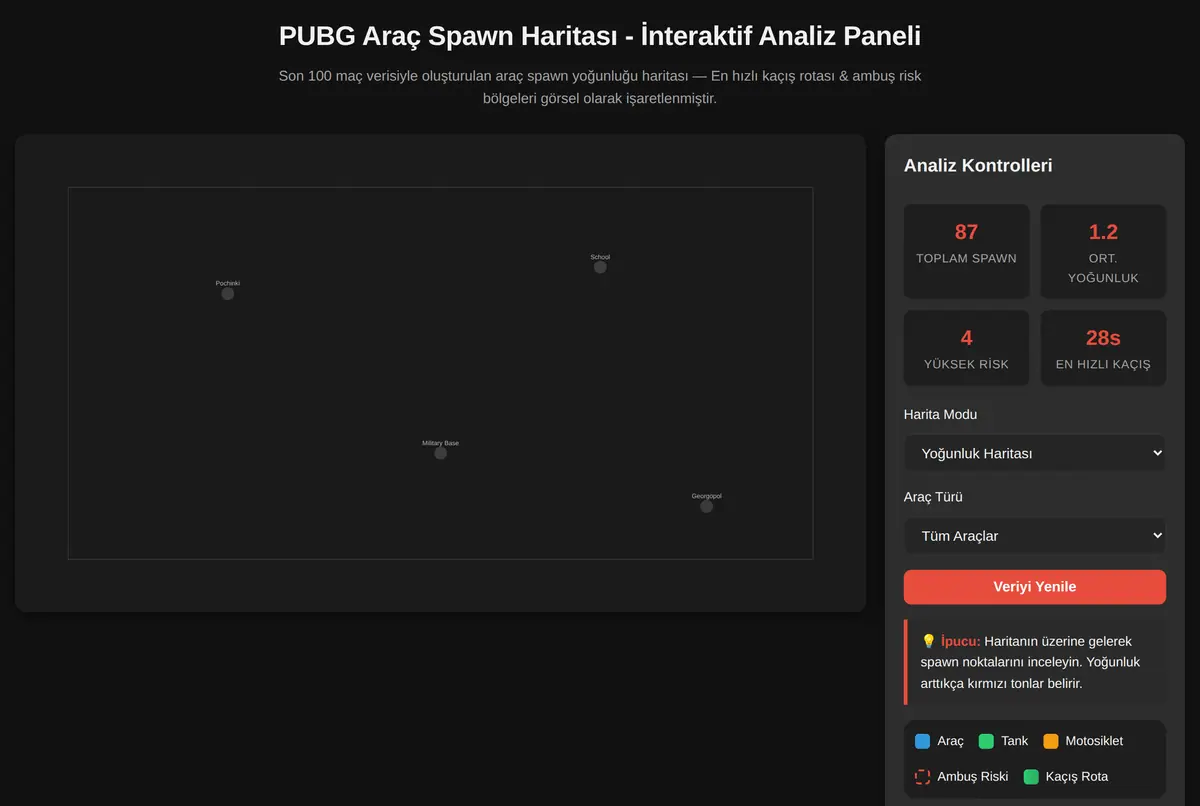The width and height of the screenshot is (1200, 806).
Task: Select the Yüksek Risk stat card
Action: click(x=966, y=348)
